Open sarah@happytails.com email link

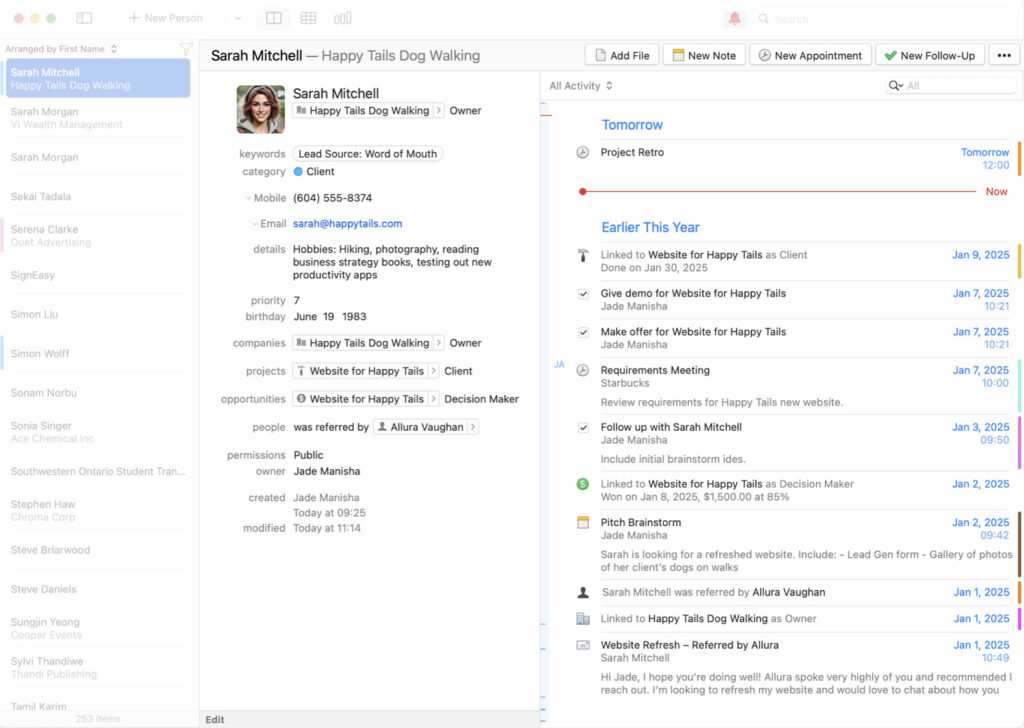347,223
